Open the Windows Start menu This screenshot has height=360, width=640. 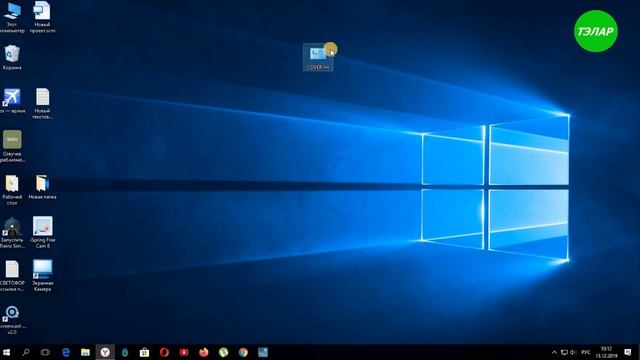coord(7,352)
